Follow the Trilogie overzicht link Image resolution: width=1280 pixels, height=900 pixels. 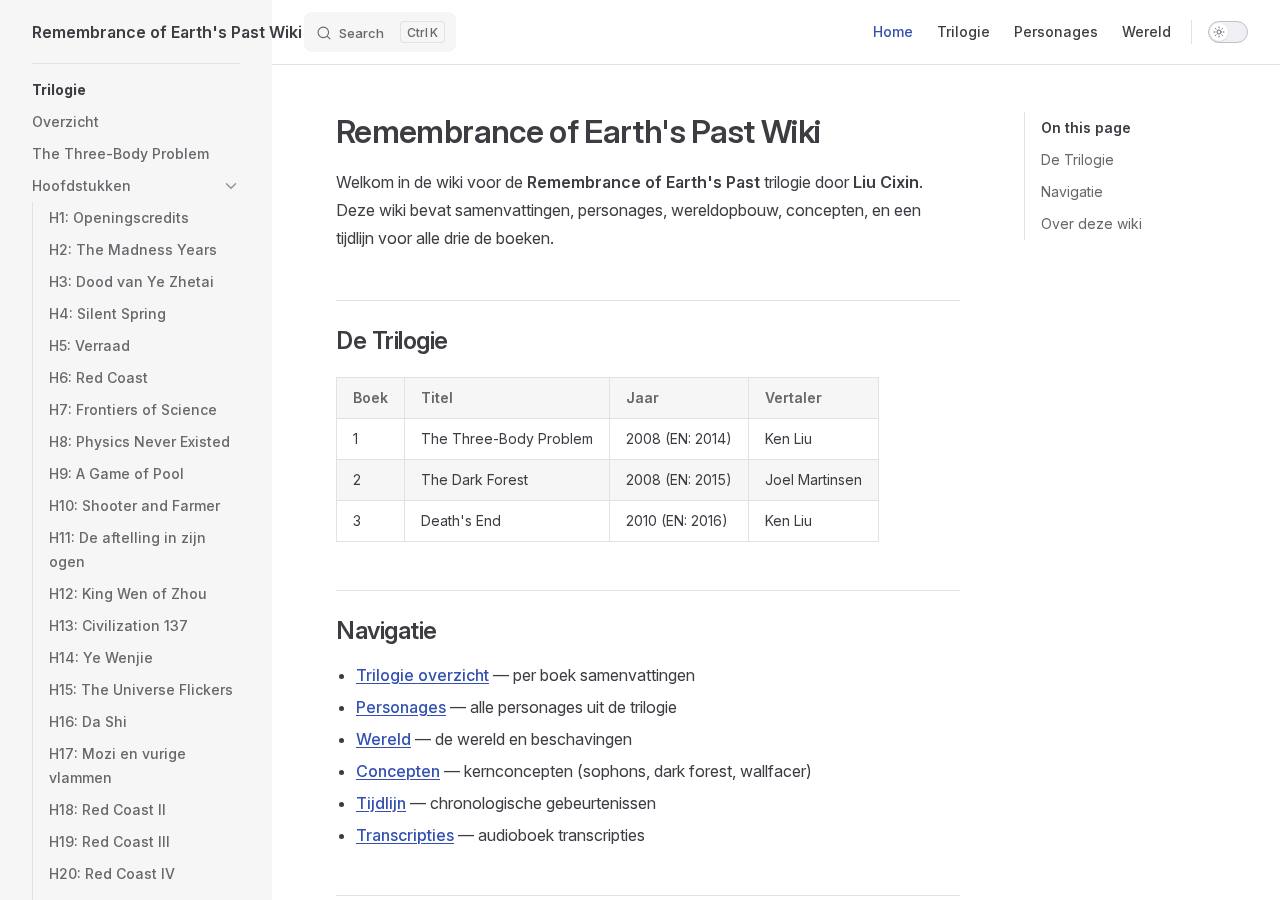pyautogui.click(x=422, y=675)
